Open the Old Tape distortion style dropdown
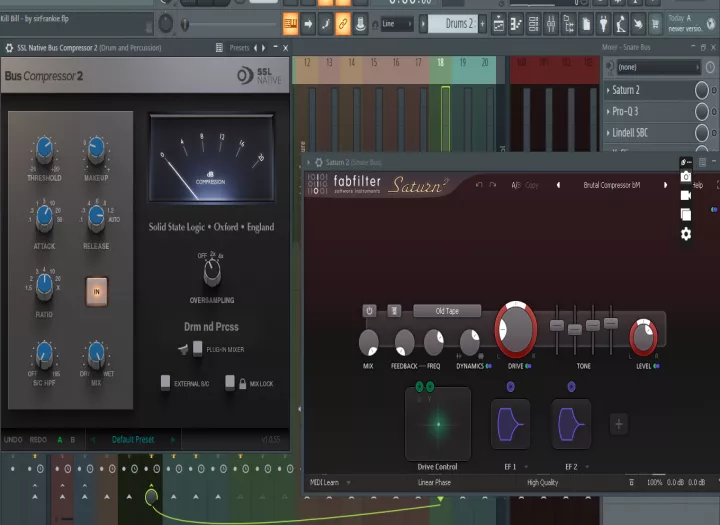The image size is (720, 525). point(447,311)
